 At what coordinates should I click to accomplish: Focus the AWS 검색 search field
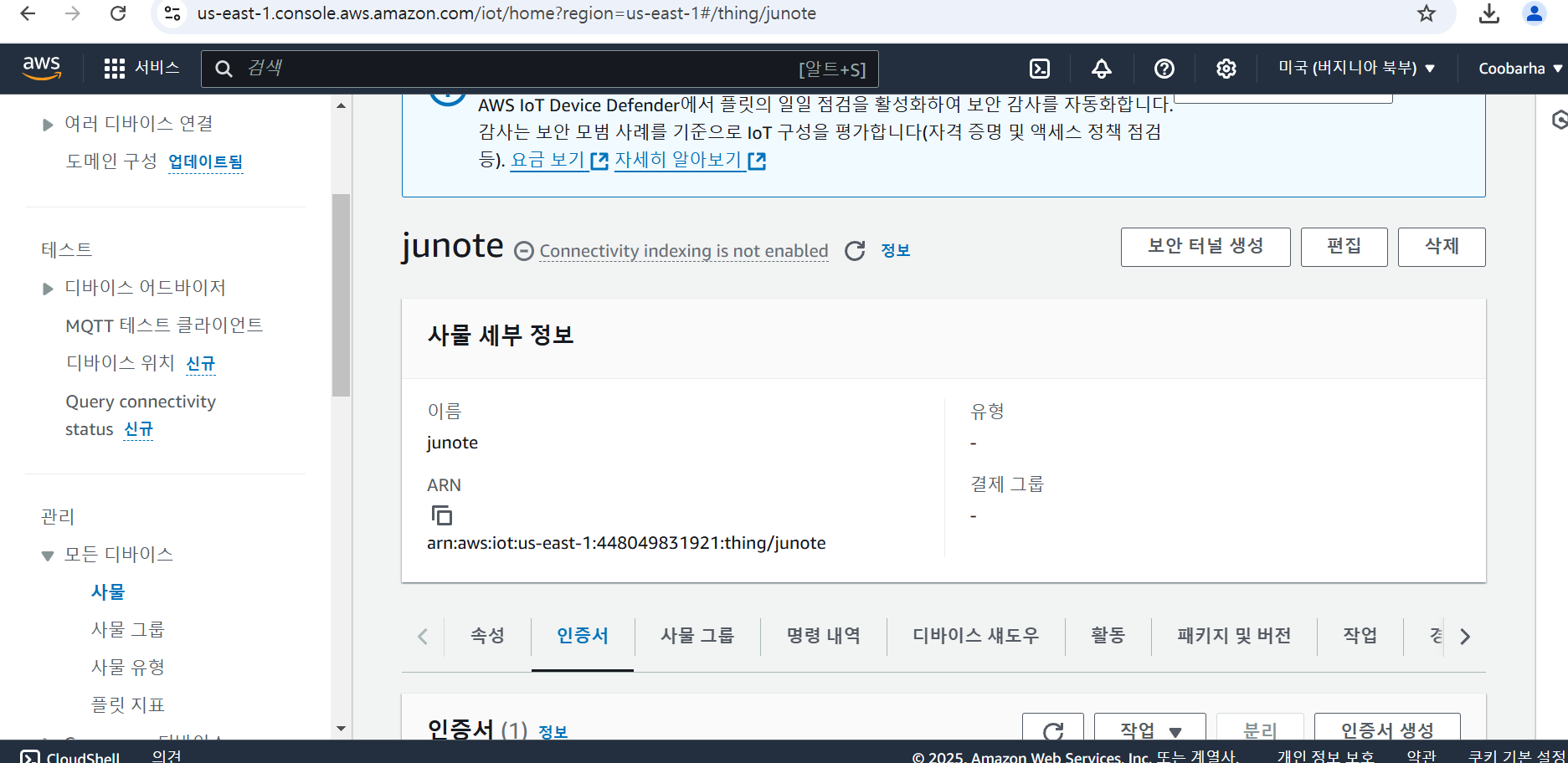(539, 69)
